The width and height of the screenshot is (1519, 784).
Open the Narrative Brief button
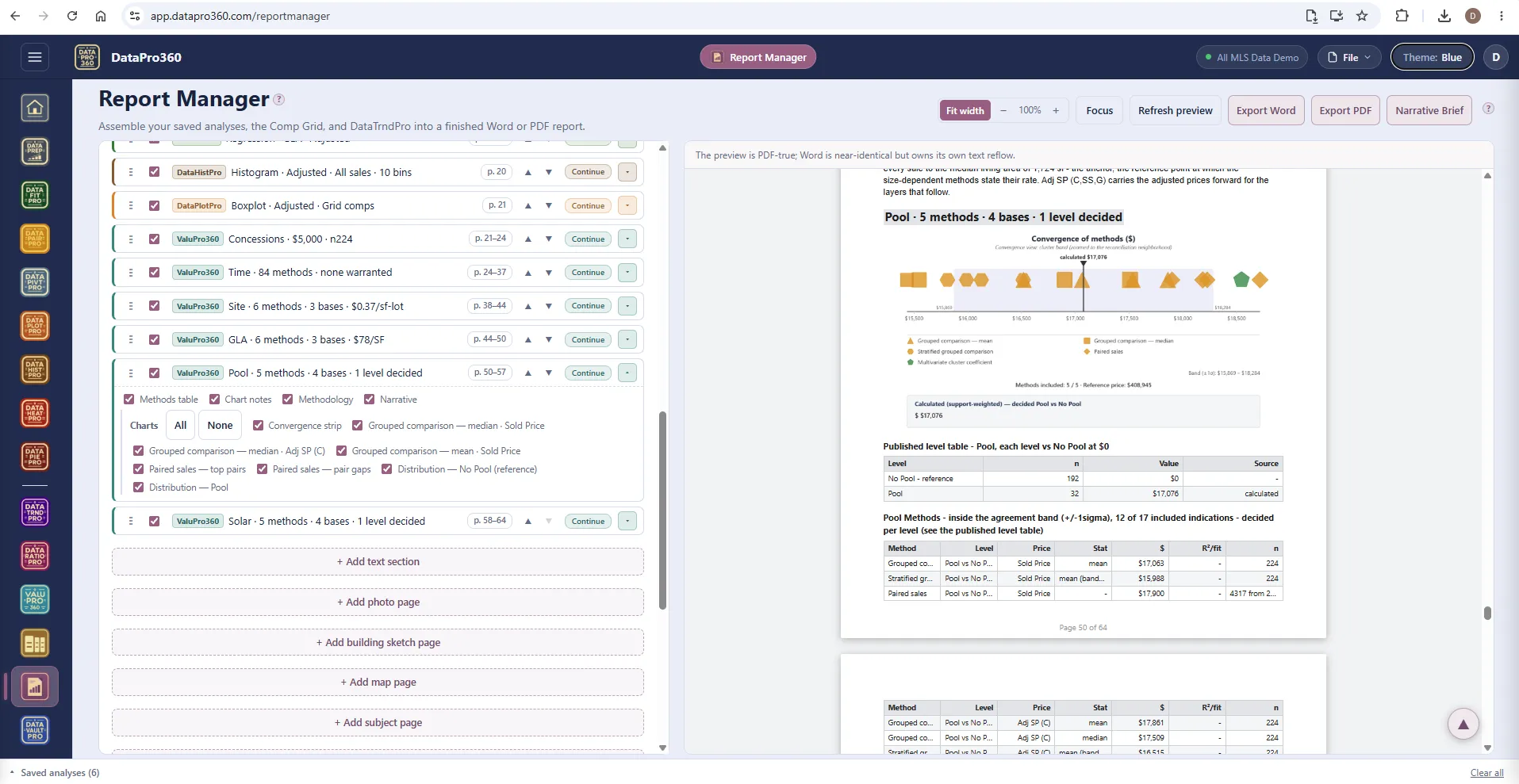click(x=1429, y=110)
